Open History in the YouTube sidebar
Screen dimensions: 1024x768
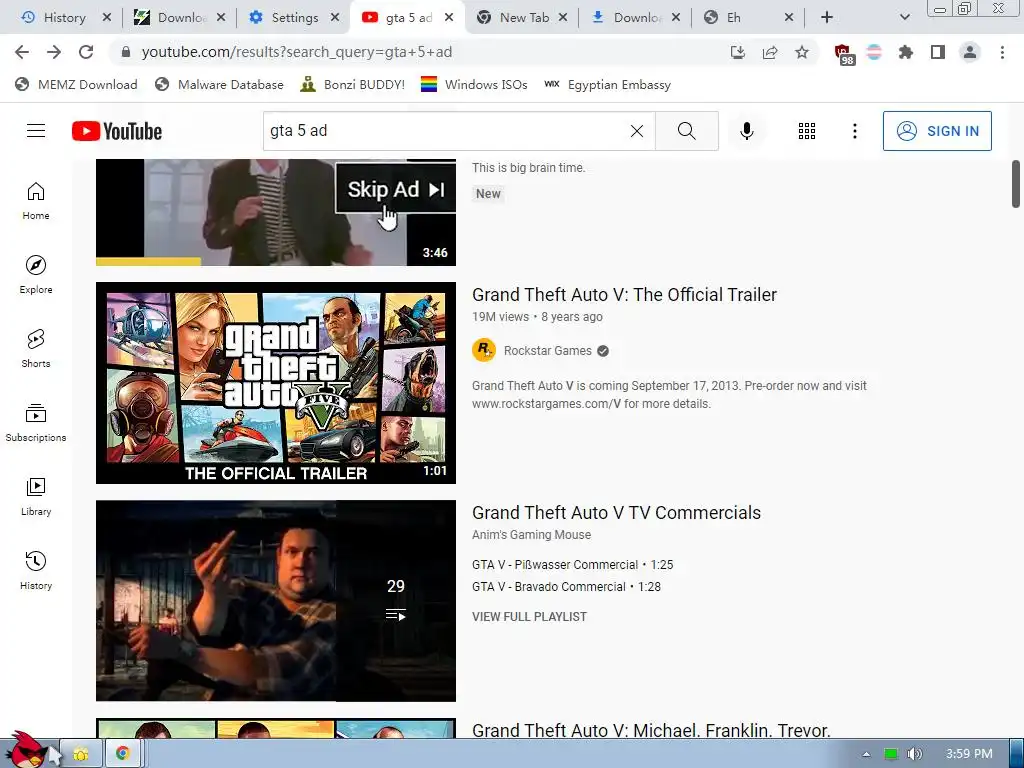point(36,571)
